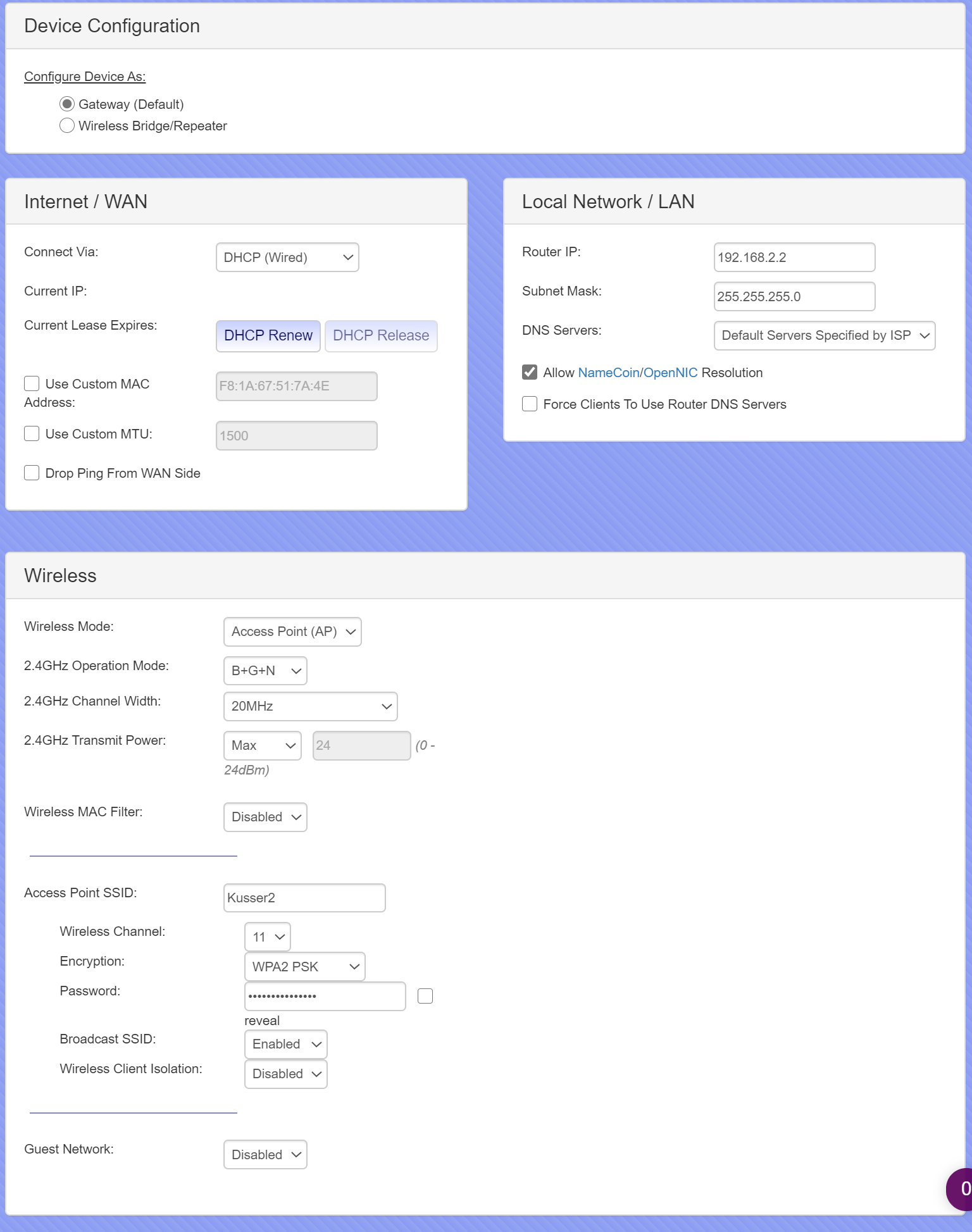Uncheck Allow NameCoin/OpenNIC Resolution

530,372
